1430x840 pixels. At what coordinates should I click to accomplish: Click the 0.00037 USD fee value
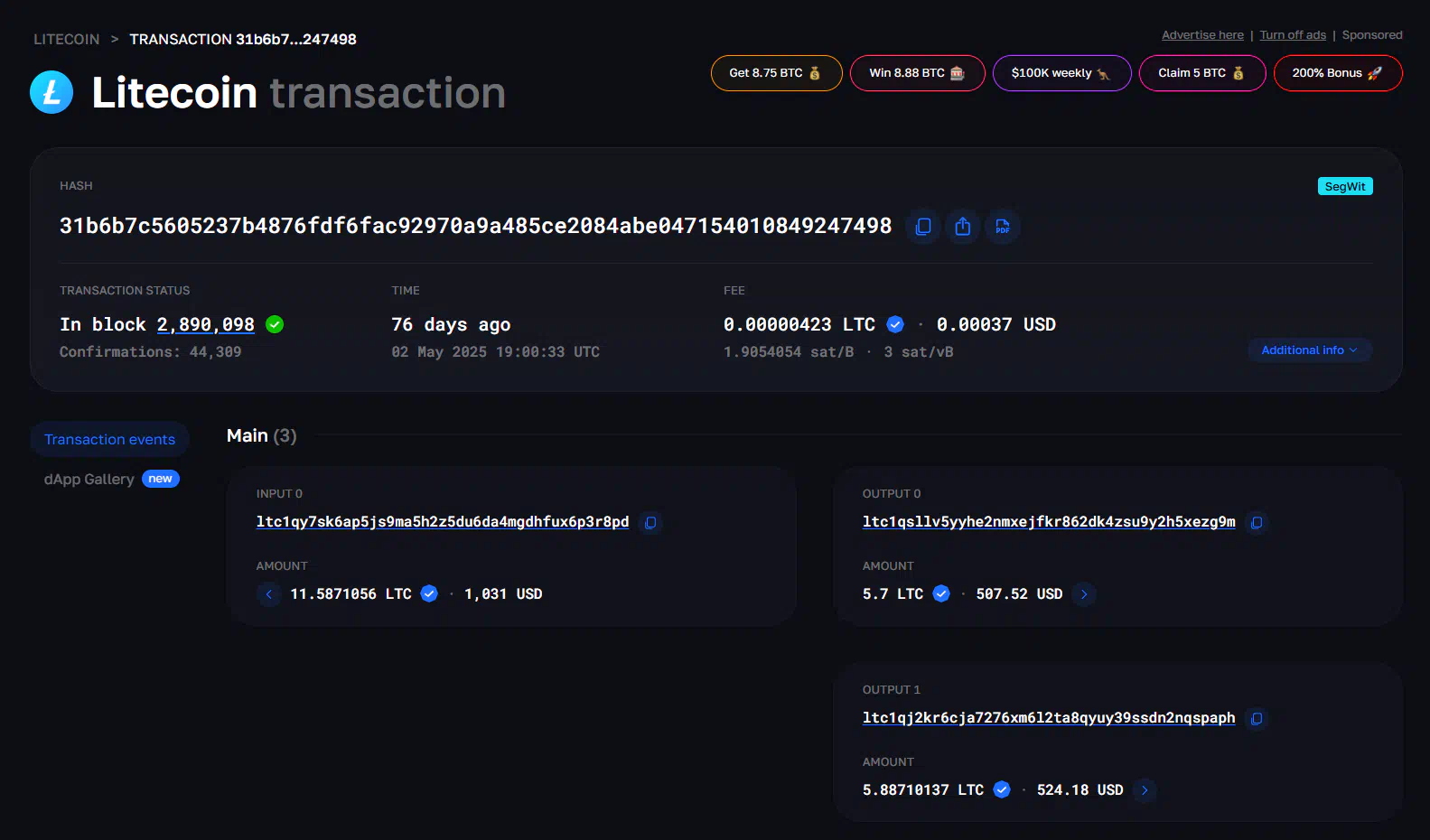995,324
